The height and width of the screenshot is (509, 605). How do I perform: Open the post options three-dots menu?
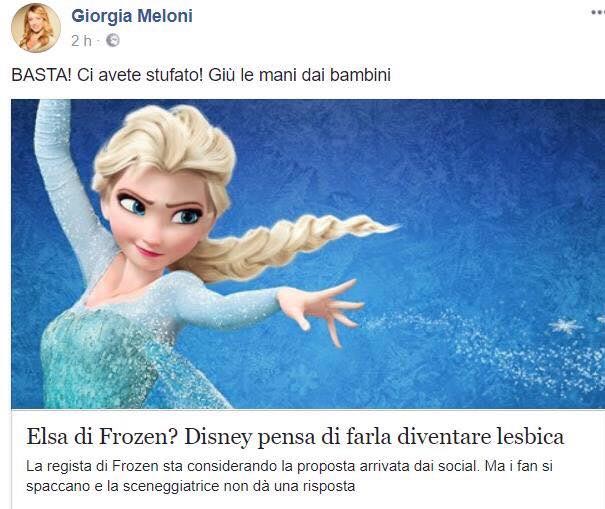(x=598, y=13)
